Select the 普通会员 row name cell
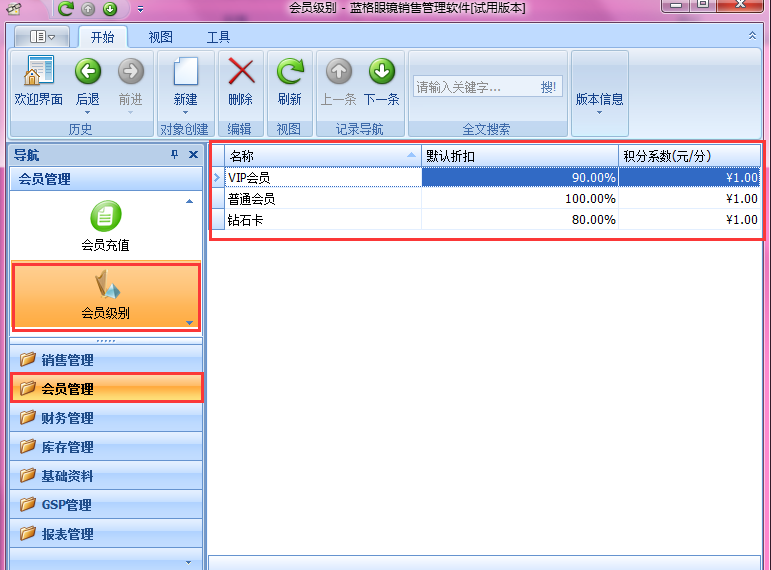This screenshot has height=570, width=771. pyautogui.click(x=323, y=198)
